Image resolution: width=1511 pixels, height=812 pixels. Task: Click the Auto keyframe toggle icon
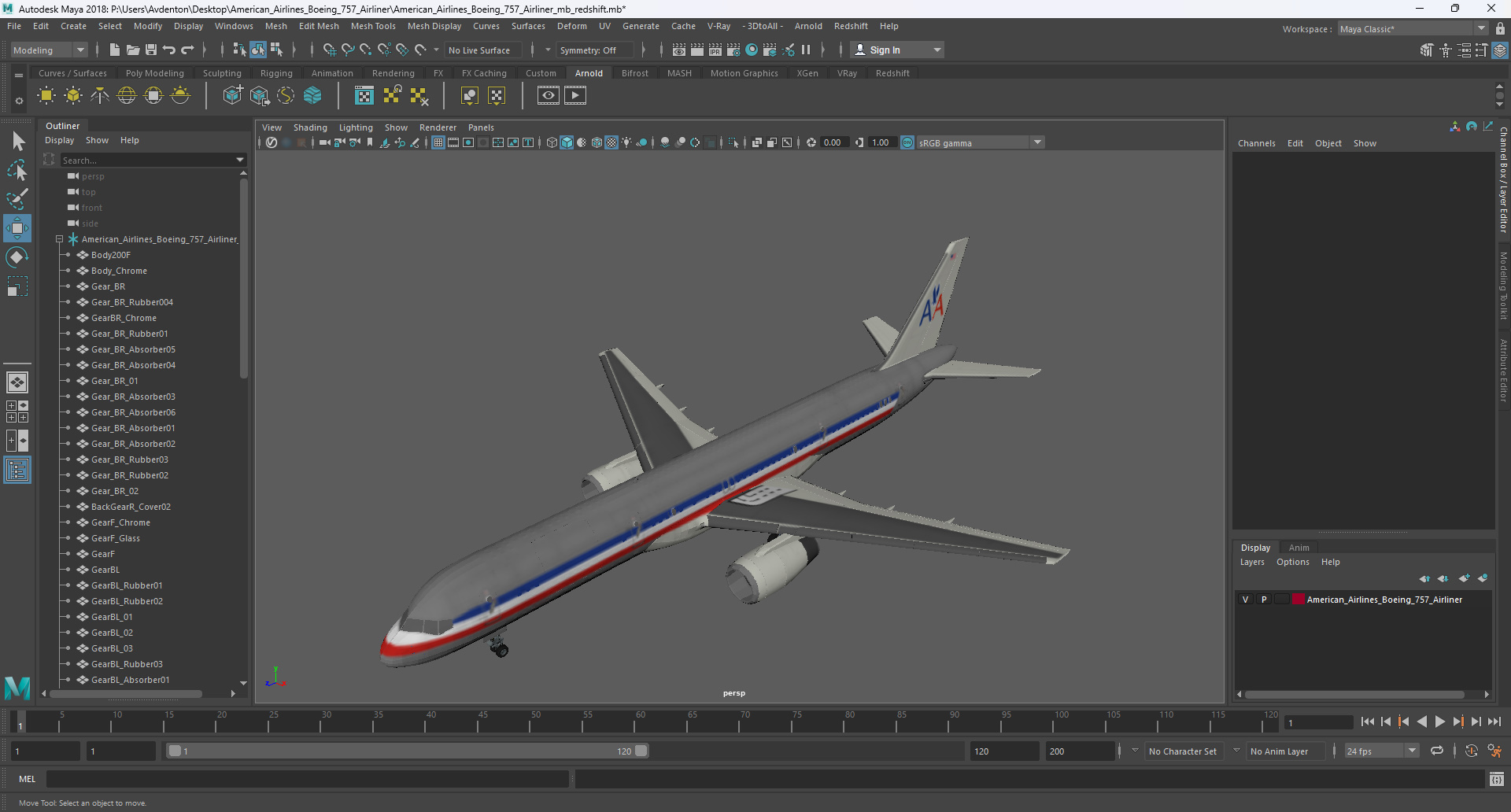[1472, 751]
